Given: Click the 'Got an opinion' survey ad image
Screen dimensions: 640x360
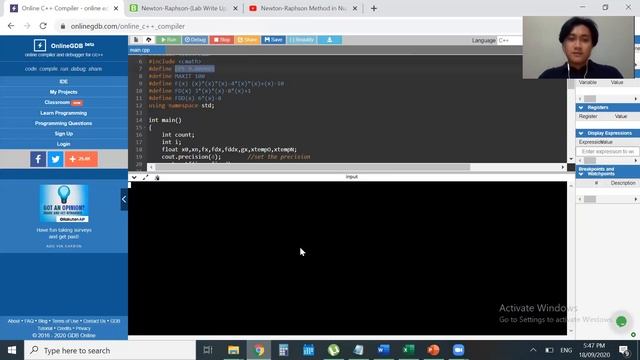Looking at the screenshot, I should click(x=64, y=203).
